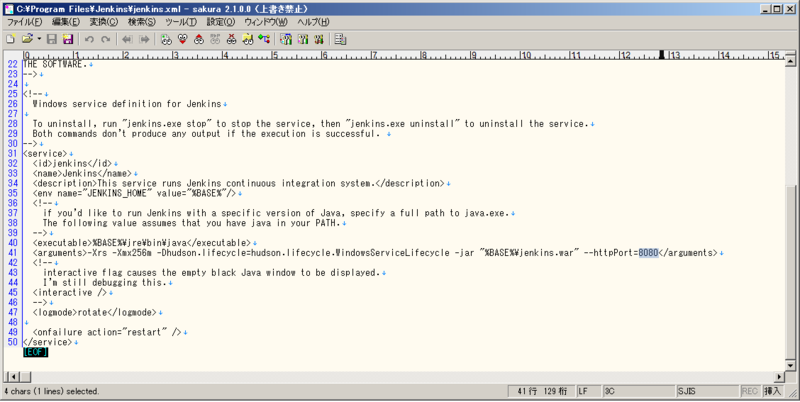Click the sakura application icon in title bar
The width and height of the screenshot is (800, 402).
point(9,9)
